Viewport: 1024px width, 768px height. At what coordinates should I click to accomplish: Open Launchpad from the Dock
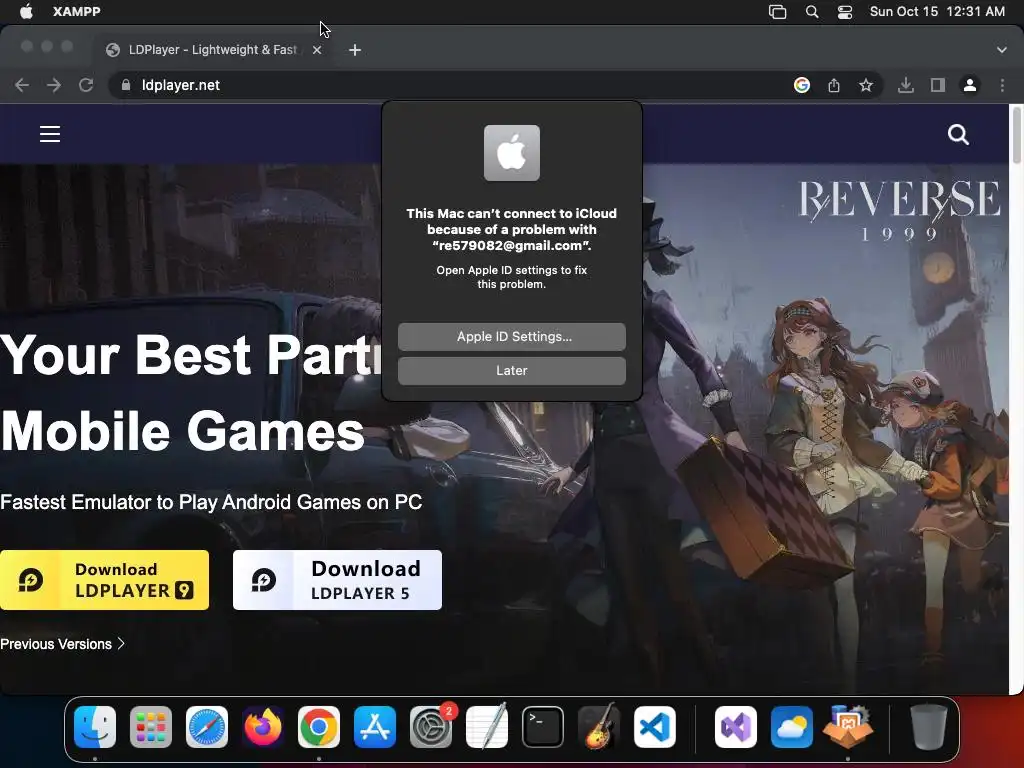[151, 727]
